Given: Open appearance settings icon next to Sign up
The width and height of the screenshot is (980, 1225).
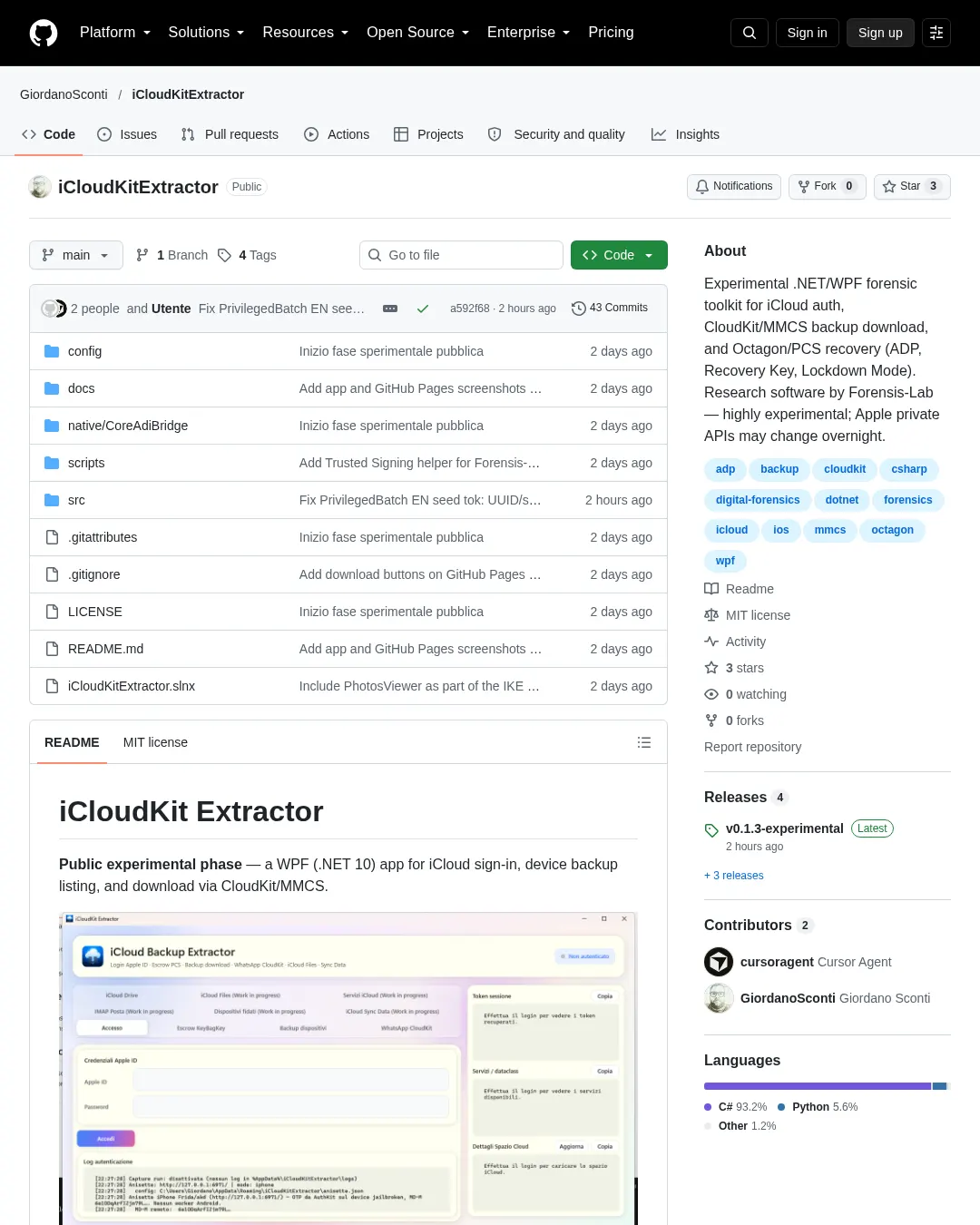Looking at the screenshot, I should [x=936, y=33].
